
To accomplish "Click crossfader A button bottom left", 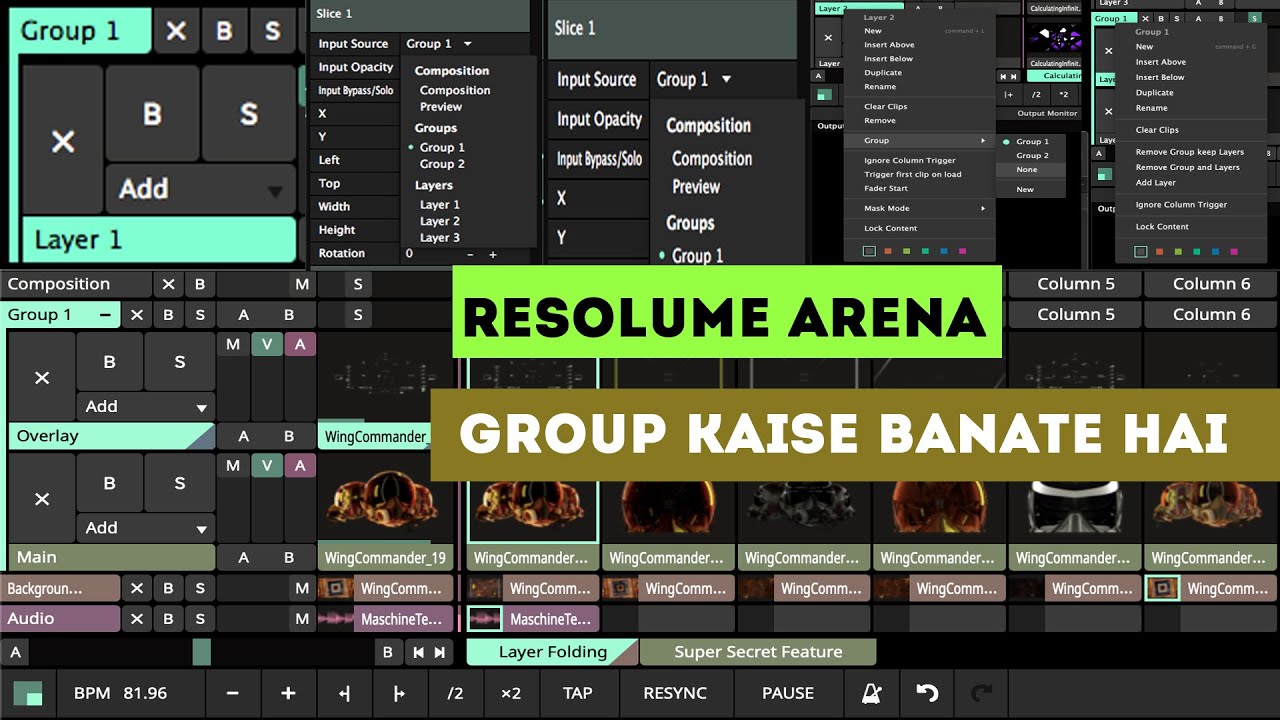I will click(x=15, y=652).
